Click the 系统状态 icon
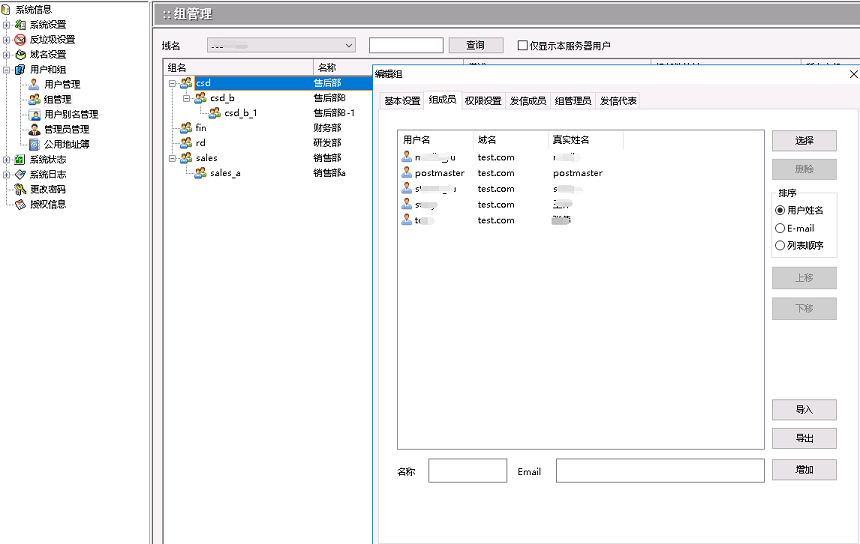This screenshot has width=860, height=544. click(x=20, y=159)
